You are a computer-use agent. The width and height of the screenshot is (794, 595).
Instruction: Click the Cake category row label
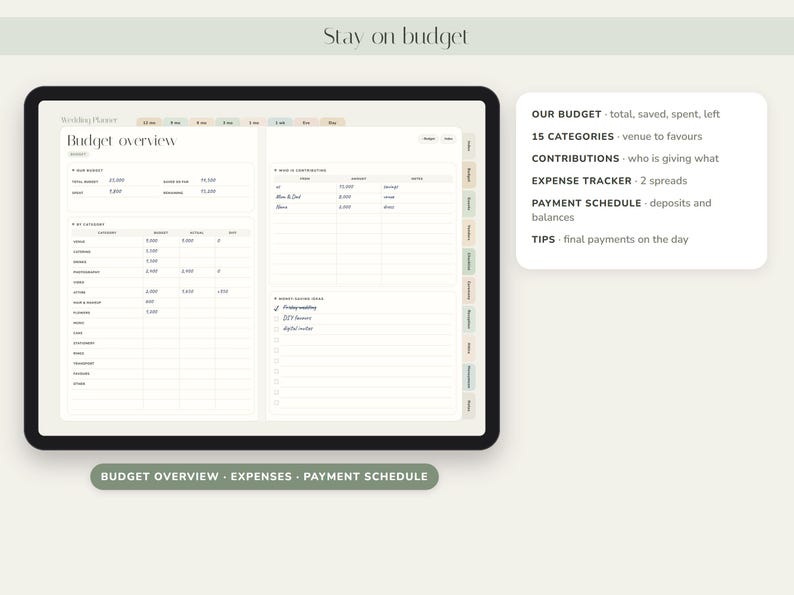coord(78,333)
